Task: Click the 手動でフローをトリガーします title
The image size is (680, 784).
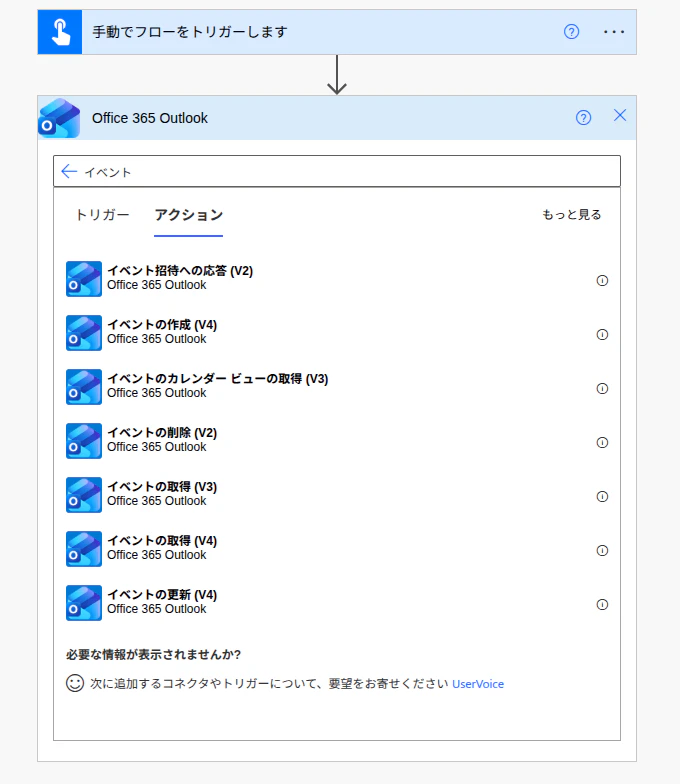Action: pos(190,32)
